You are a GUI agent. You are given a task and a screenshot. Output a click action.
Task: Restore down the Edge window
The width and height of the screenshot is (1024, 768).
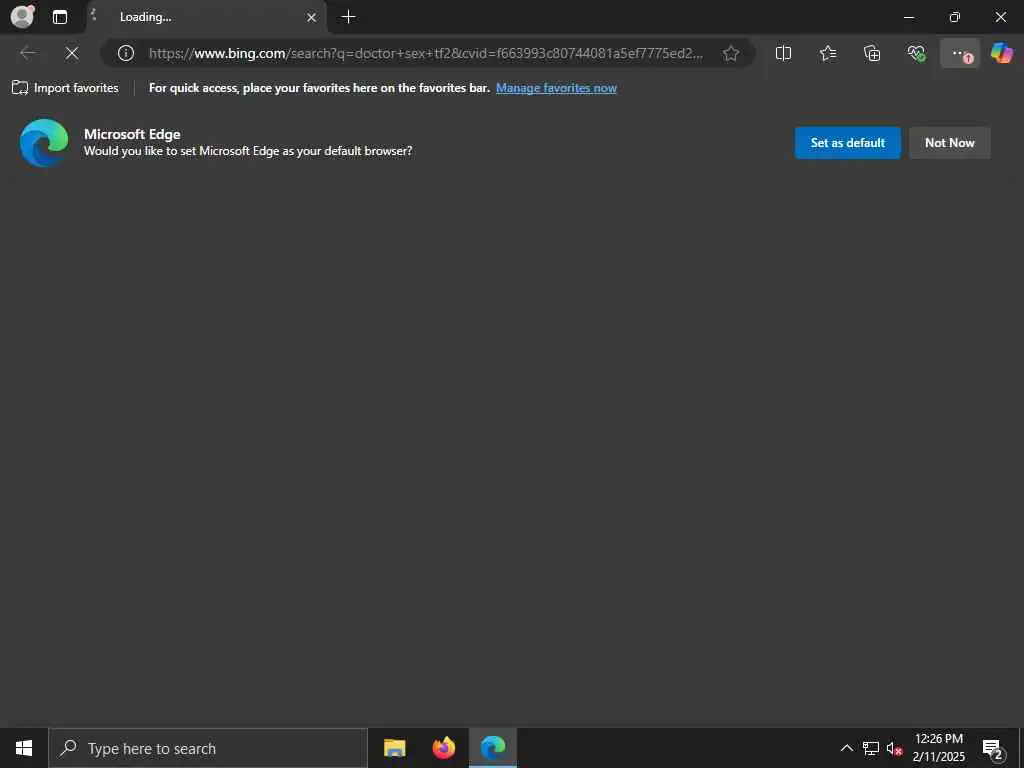pos(955,17)
